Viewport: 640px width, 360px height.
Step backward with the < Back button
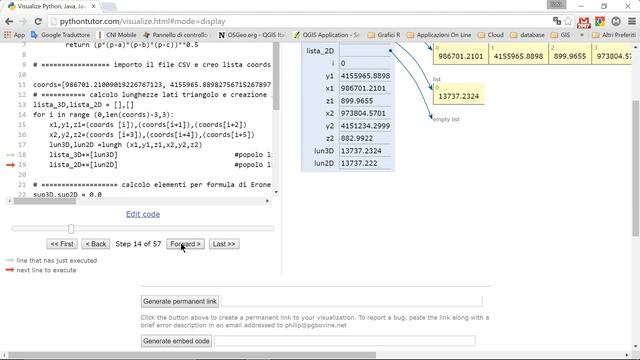tap(96, 244)
